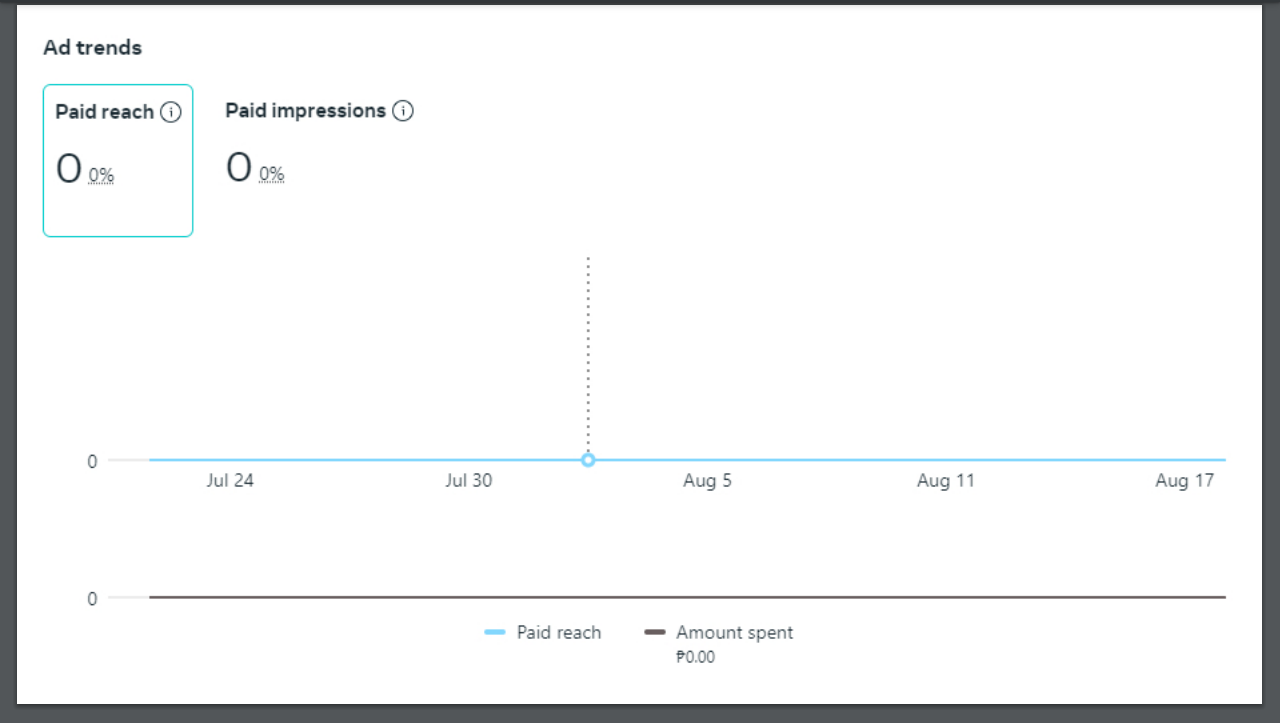Click the Aug 5 date axis label
The image size is (1280, 723).
707,481
